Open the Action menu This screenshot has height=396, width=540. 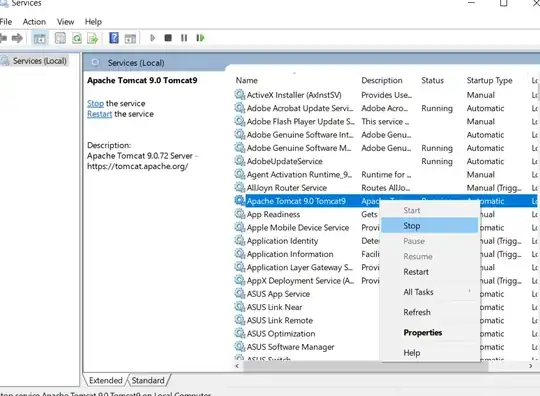click(x=34, y=22)
